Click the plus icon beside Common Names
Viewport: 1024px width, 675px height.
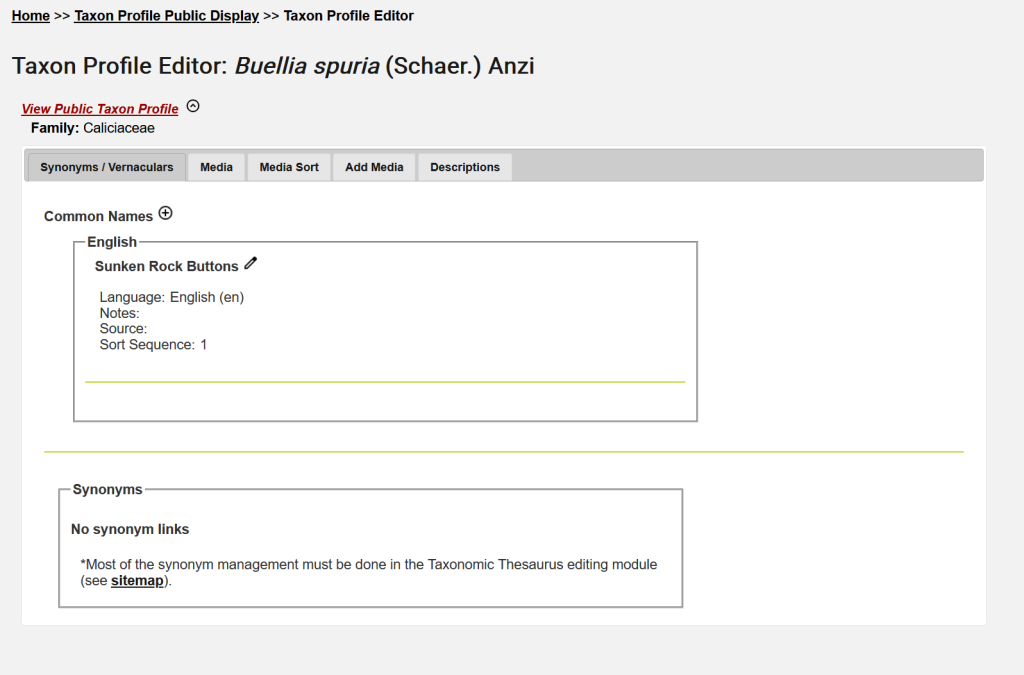[x=166, y=214]
